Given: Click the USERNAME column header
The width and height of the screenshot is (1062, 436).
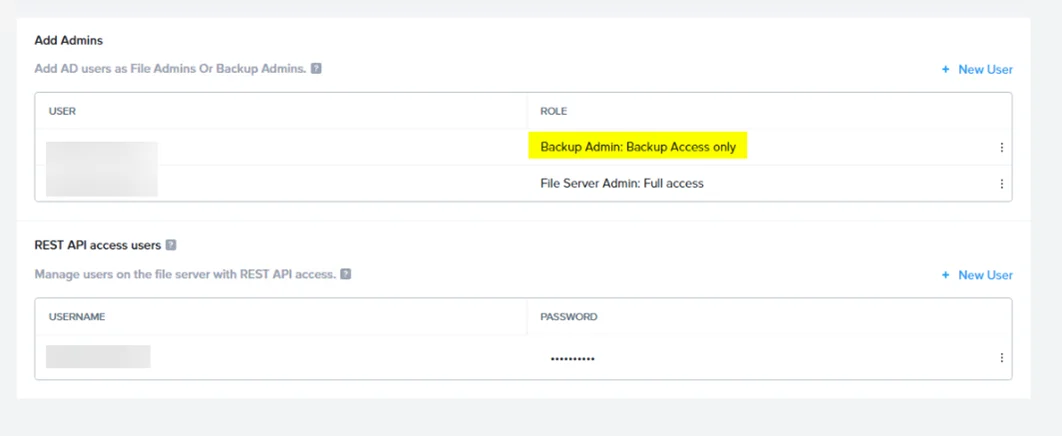Looking at the screenshot, I should [77, 317].
